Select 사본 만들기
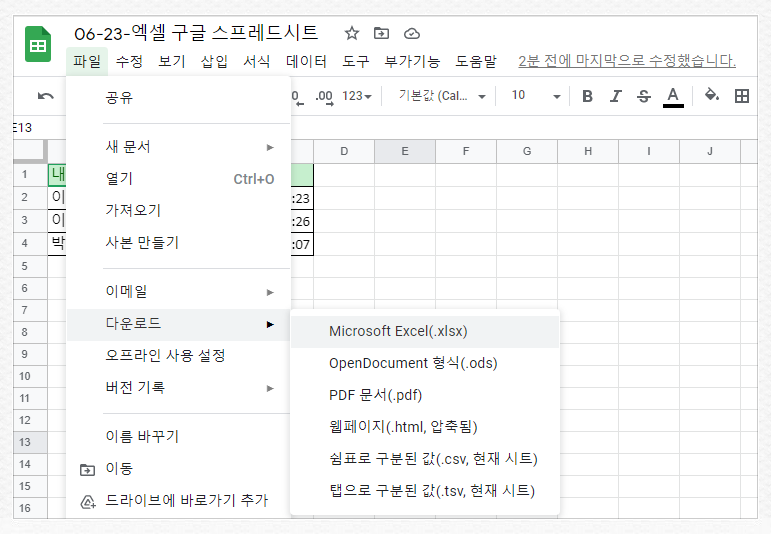 pyautogui.click(x=178, y=242)
